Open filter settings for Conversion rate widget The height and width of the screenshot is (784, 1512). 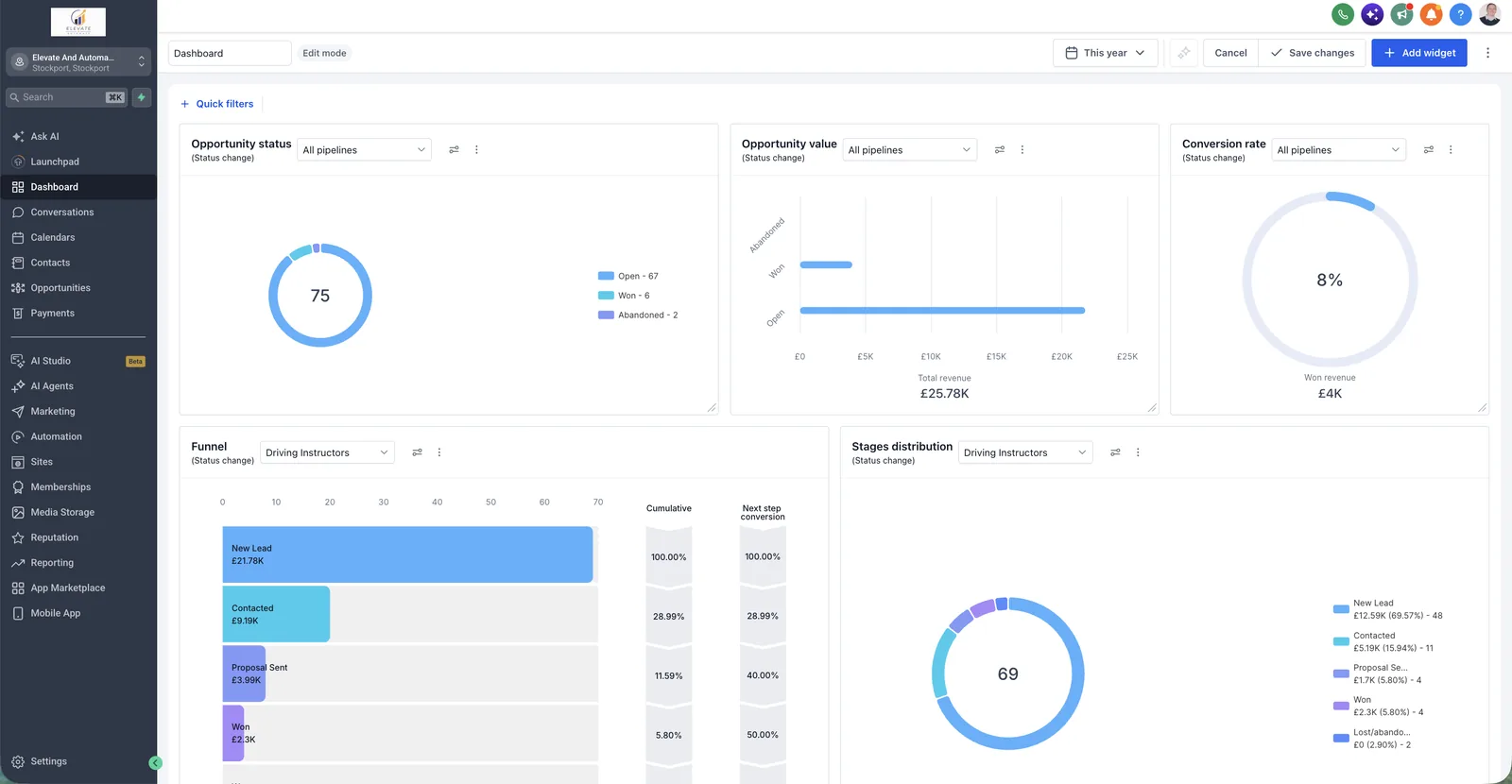pos(1429,150)
